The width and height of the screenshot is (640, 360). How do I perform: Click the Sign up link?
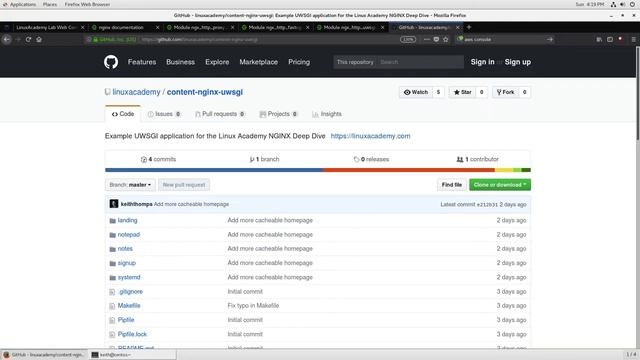pyautogui.click(x=518, y=62)
